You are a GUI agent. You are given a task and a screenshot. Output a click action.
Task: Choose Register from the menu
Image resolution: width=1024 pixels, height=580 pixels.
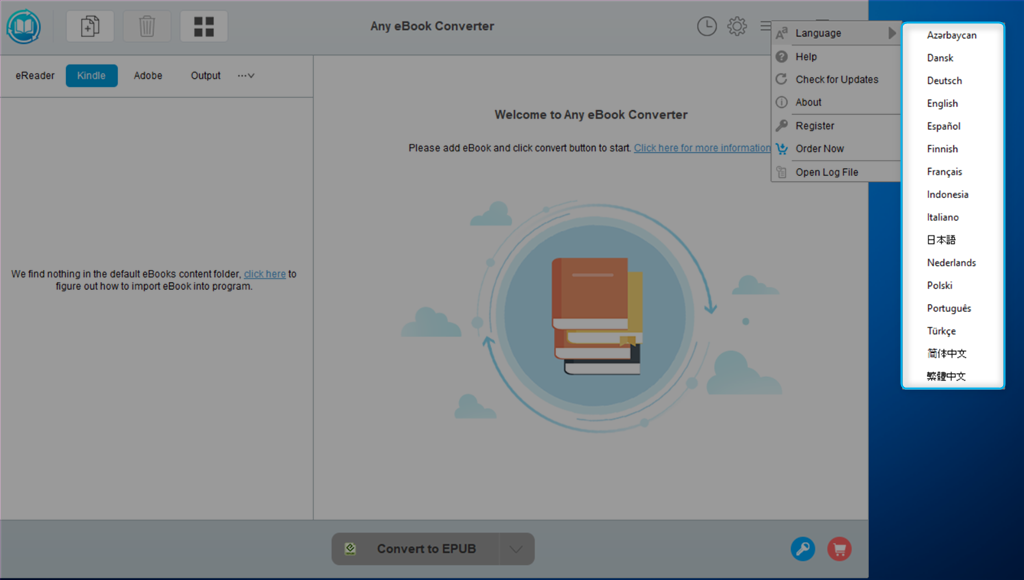836,126
